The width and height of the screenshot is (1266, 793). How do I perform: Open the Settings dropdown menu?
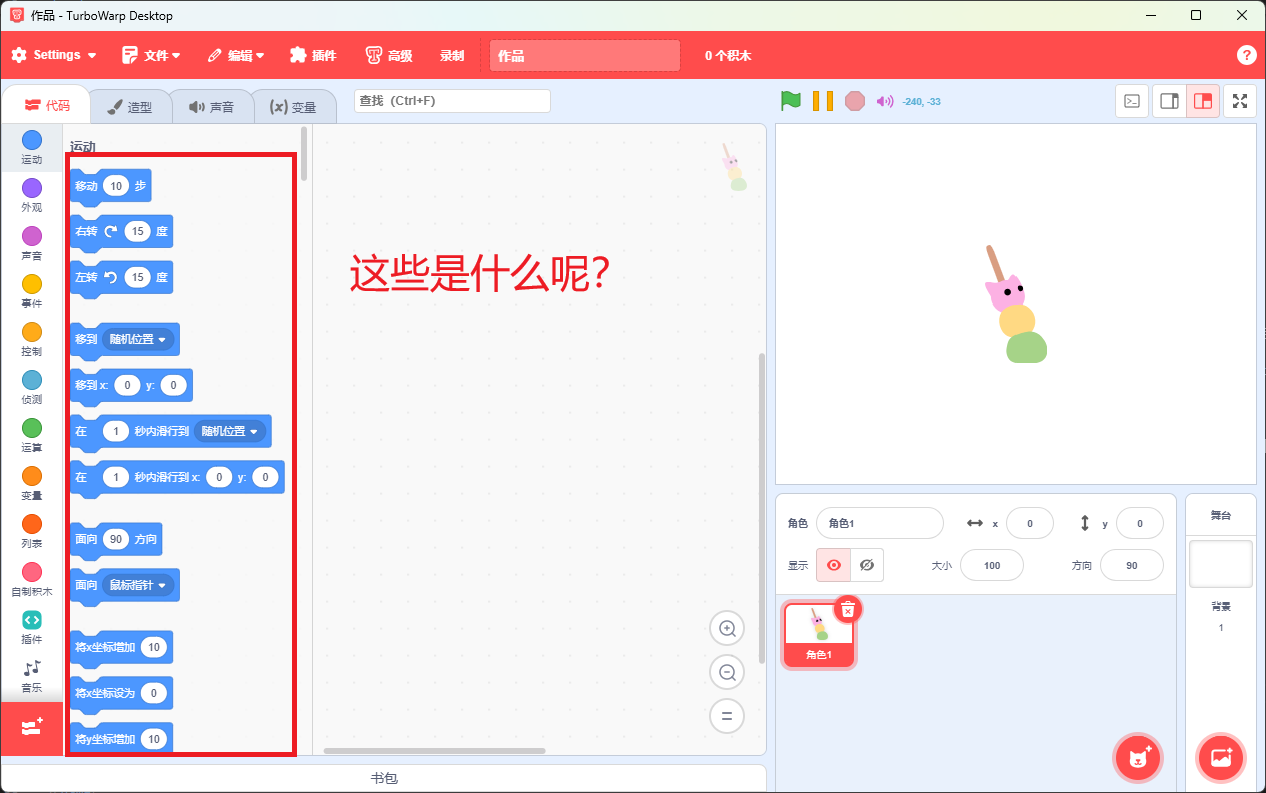53,55
